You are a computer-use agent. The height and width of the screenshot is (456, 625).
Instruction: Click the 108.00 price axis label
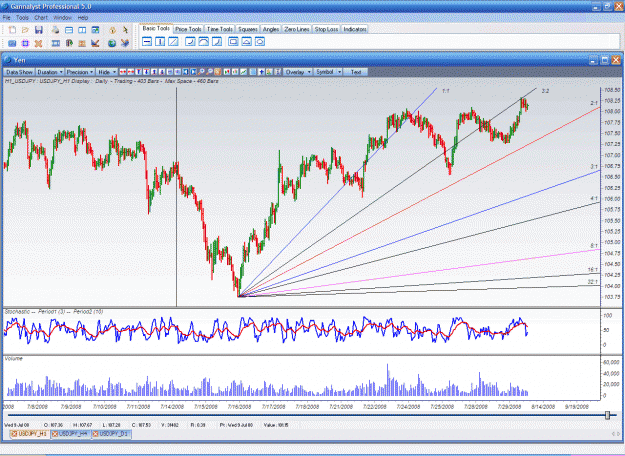612,112
